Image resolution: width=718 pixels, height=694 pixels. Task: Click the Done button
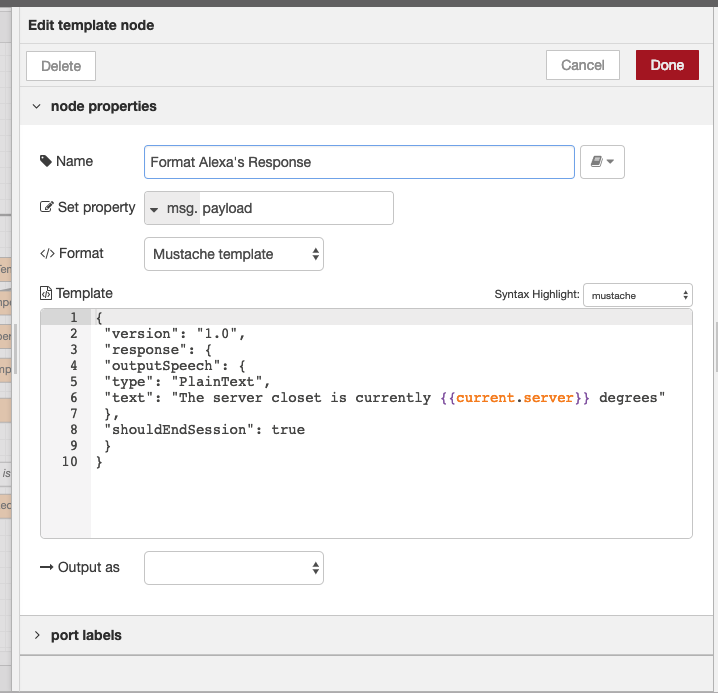point(667,65)
